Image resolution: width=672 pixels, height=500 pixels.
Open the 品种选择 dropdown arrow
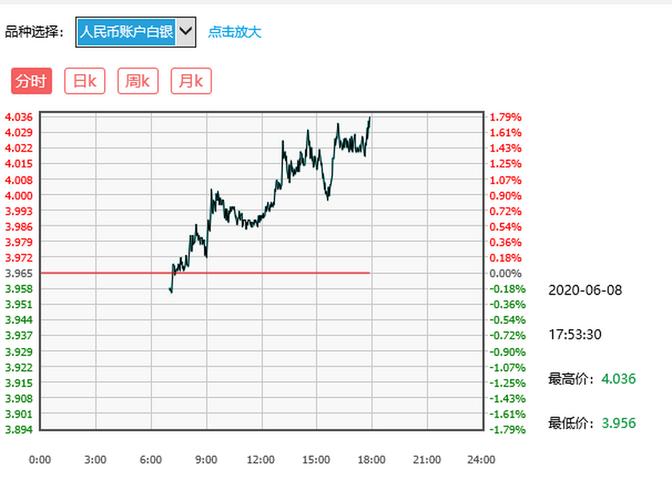click(186, 31)
